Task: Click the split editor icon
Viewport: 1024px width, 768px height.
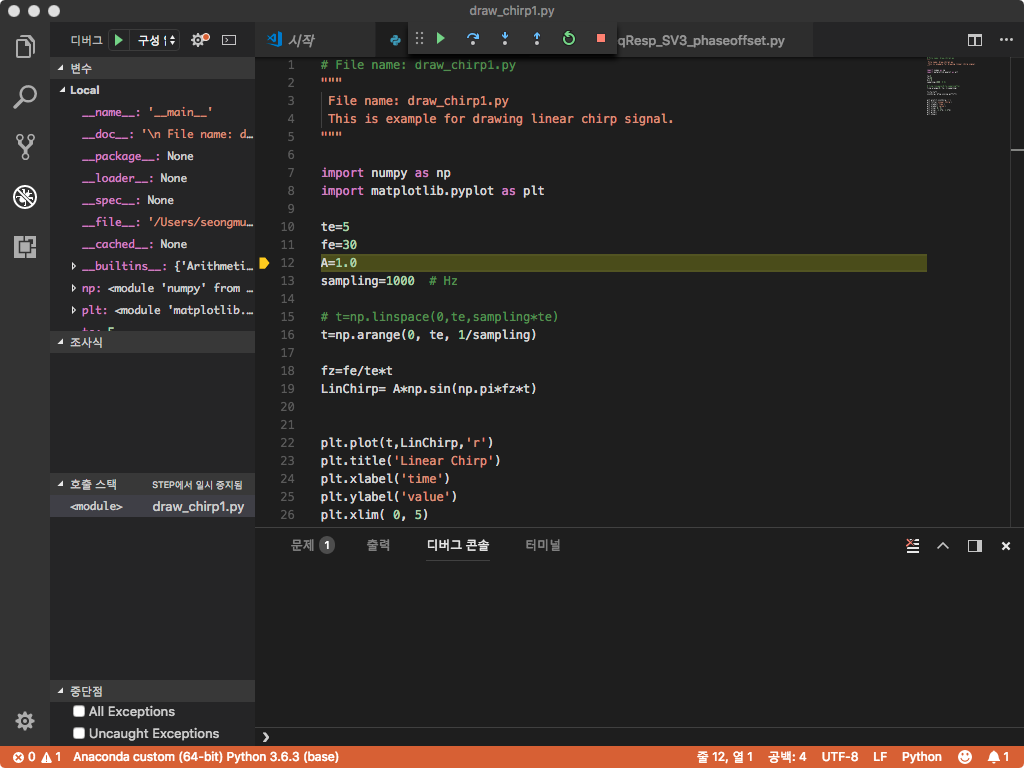Action: tap(974, 40)
